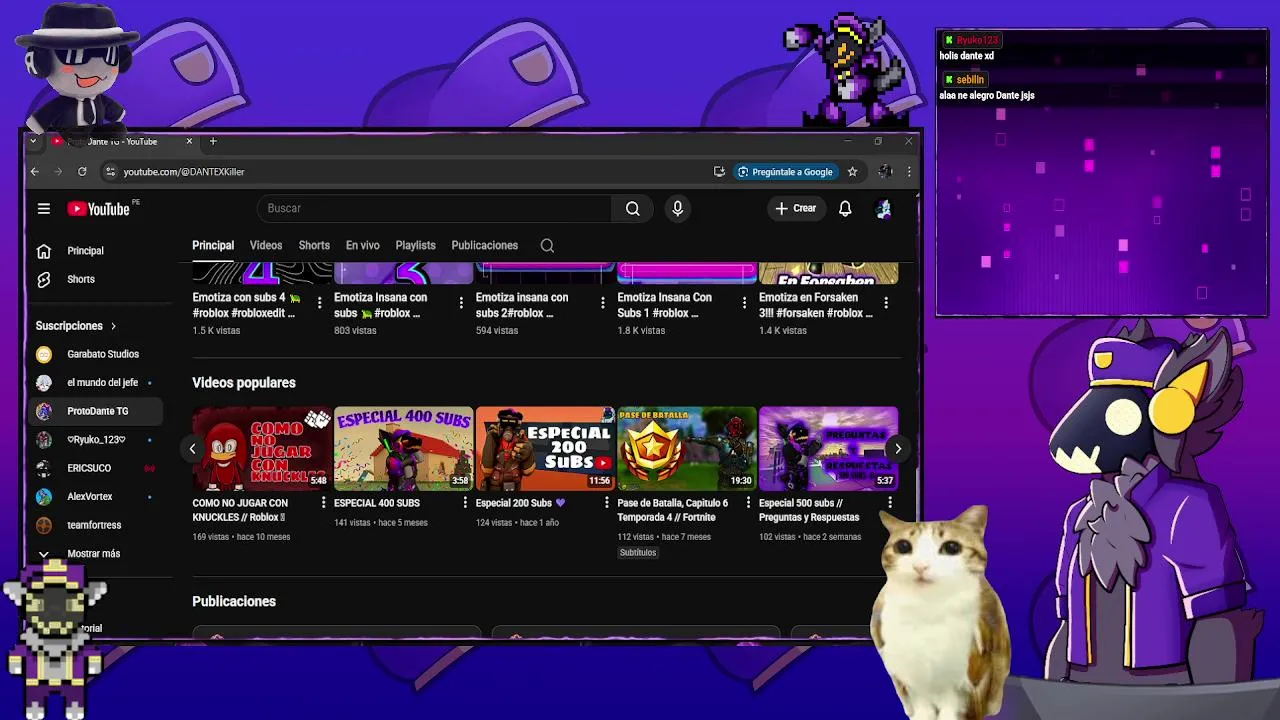Open options for Emotiza en Forsaken 3
The image size is (1280, 720).
pos(886,302)
